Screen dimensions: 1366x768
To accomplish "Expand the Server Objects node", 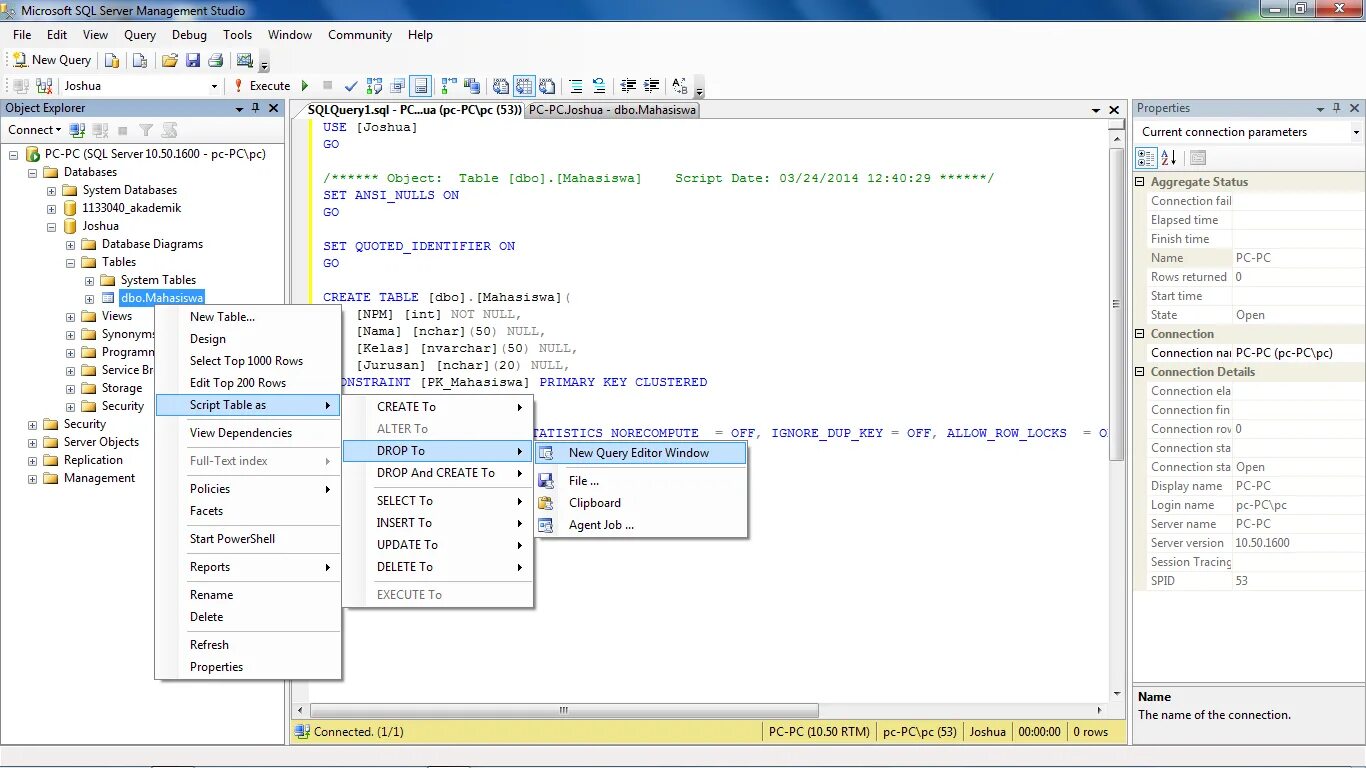I will (x=33, y=442).
